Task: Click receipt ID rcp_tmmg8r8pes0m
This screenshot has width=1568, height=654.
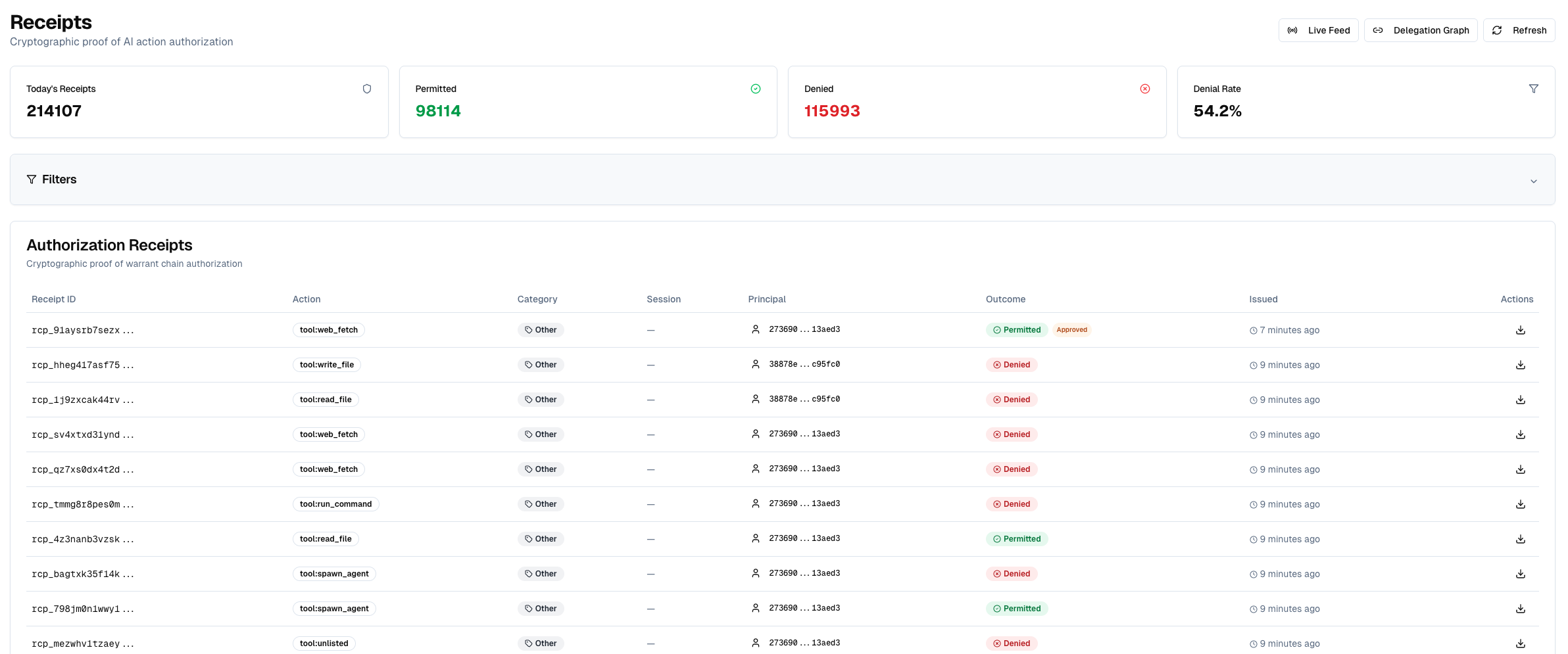Action: coord(83,504)
